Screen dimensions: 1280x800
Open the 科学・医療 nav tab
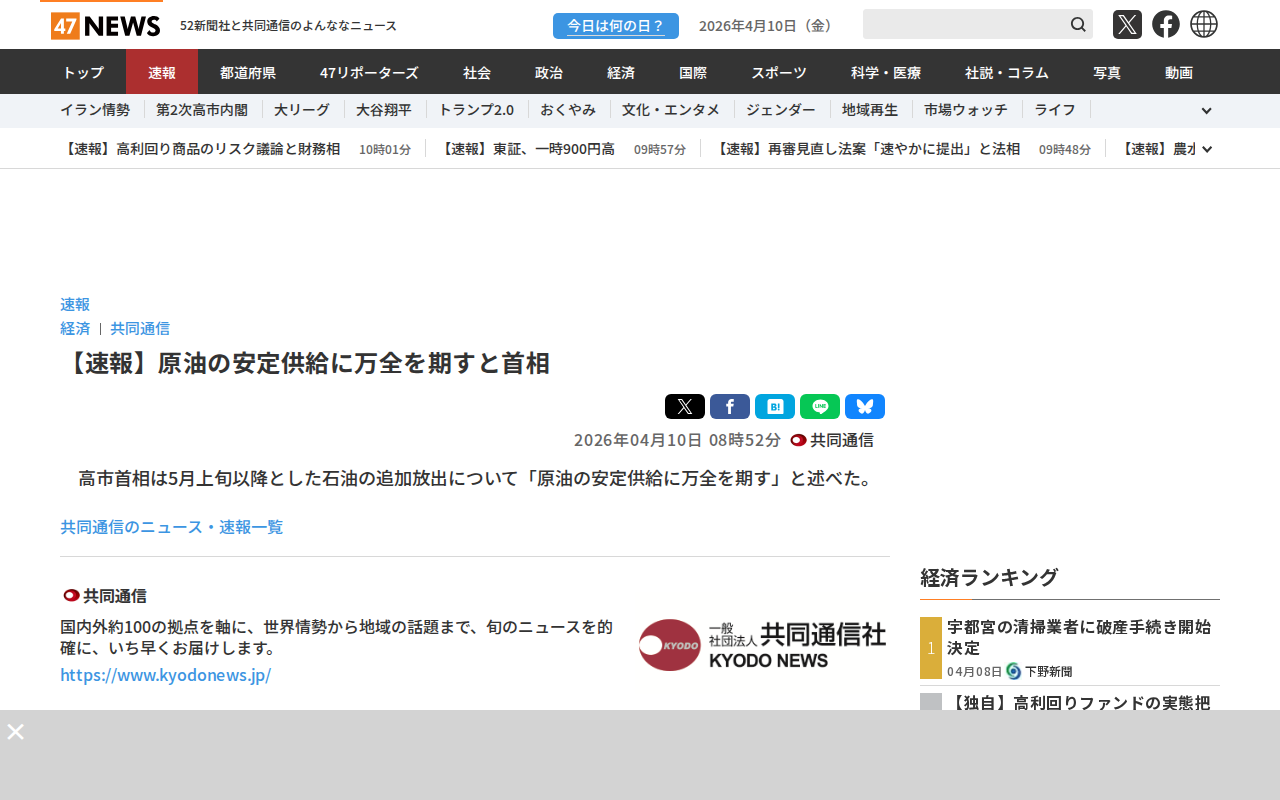pyautogui.click(x=886, y=72)
